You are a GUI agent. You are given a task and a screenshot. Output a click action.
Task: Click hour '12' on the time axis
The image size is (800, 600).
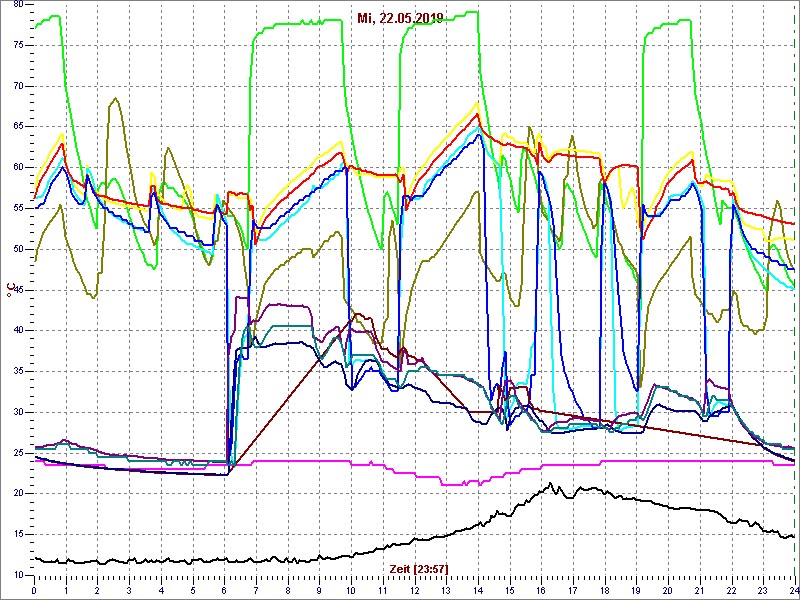[x=414, y=590]
